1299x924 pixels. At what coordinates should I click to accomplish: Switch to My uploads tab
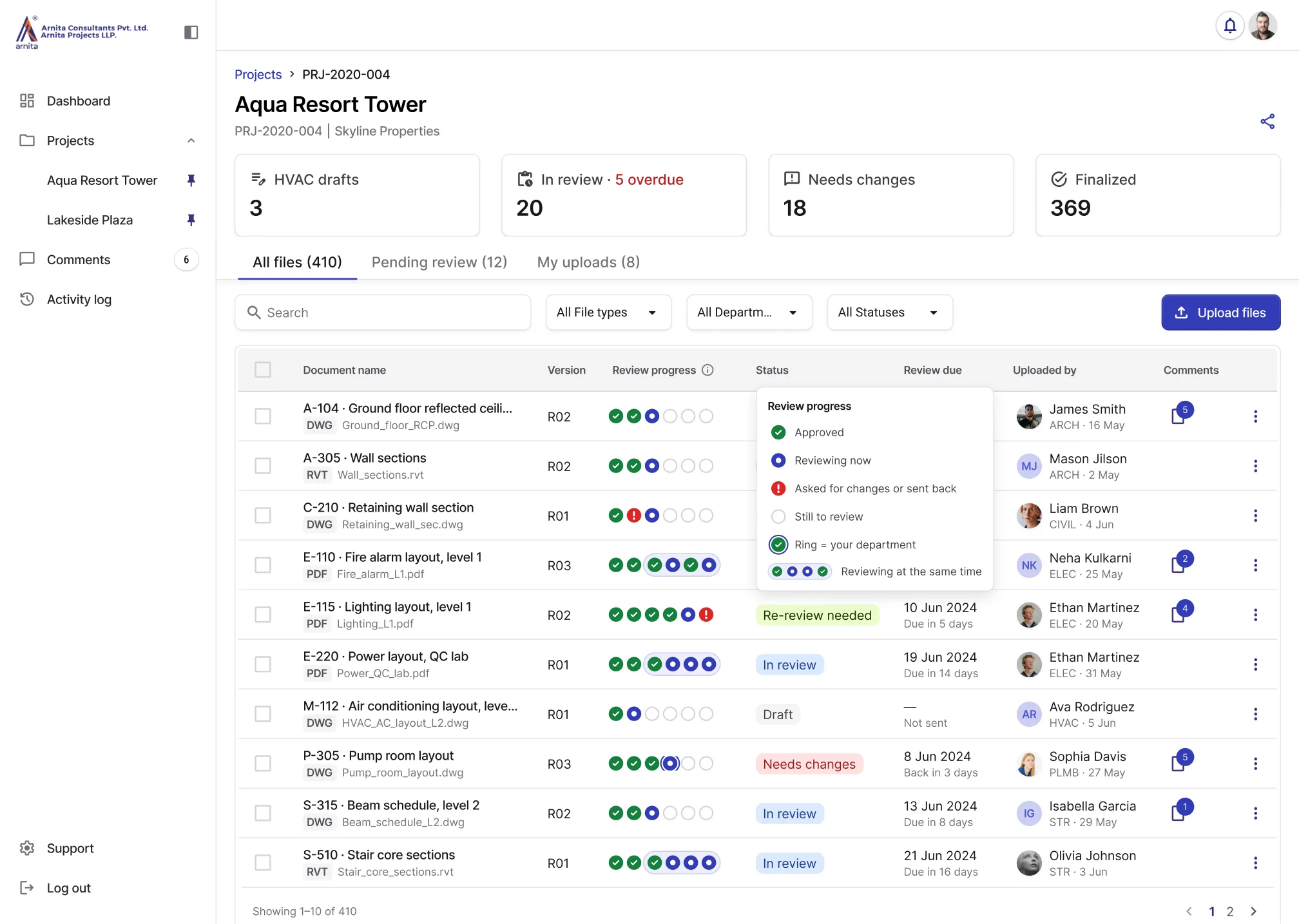click(588, 262)
